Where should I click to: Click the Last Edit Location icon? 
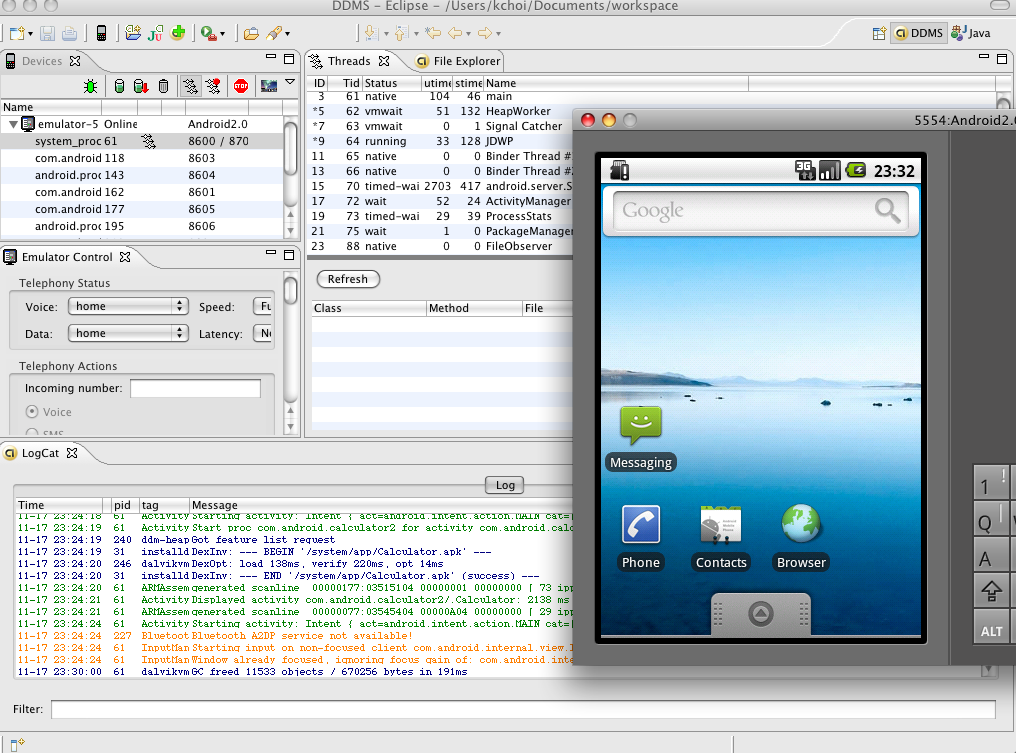[x=433, y=33]
